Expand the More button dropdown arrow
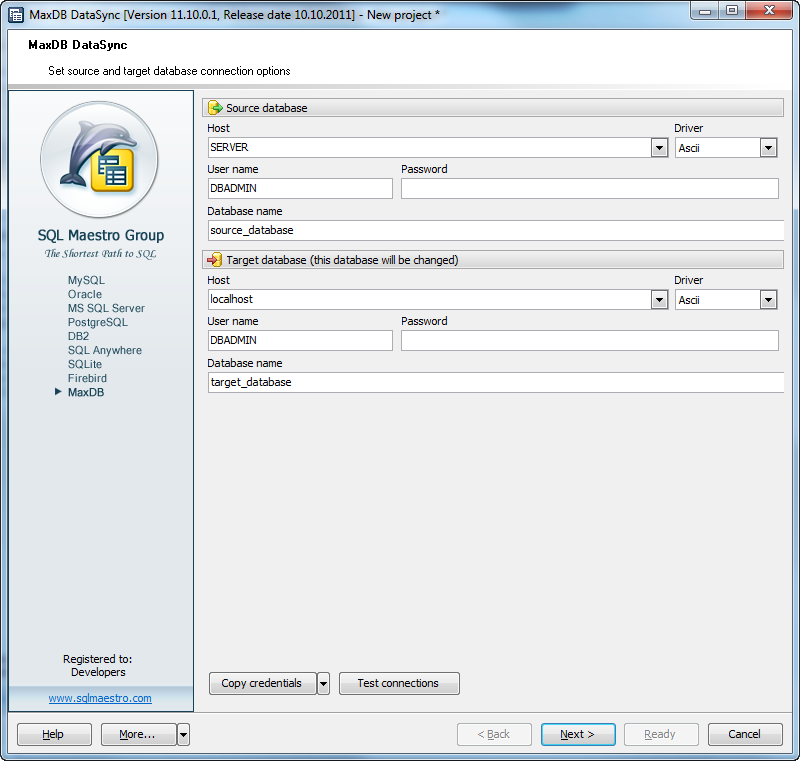 [x=183, y=734]
